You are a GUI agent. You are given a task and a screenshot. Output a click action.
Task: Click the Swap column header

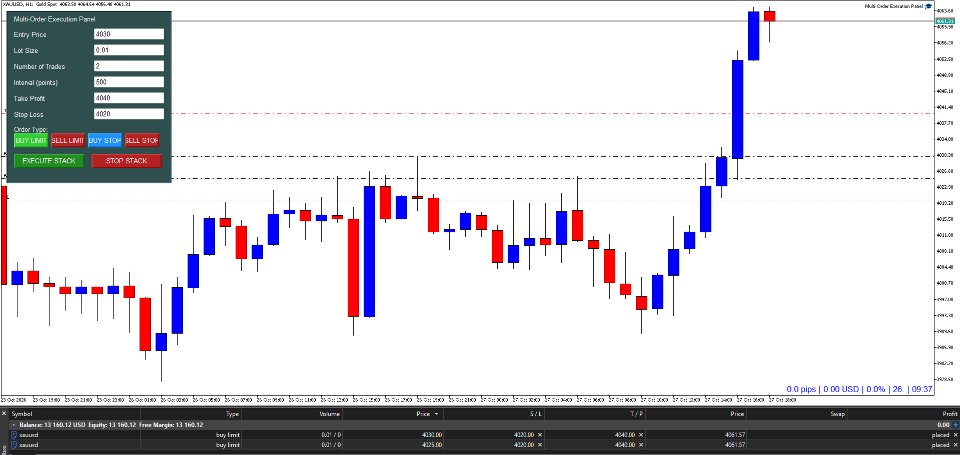click(838, 414)
